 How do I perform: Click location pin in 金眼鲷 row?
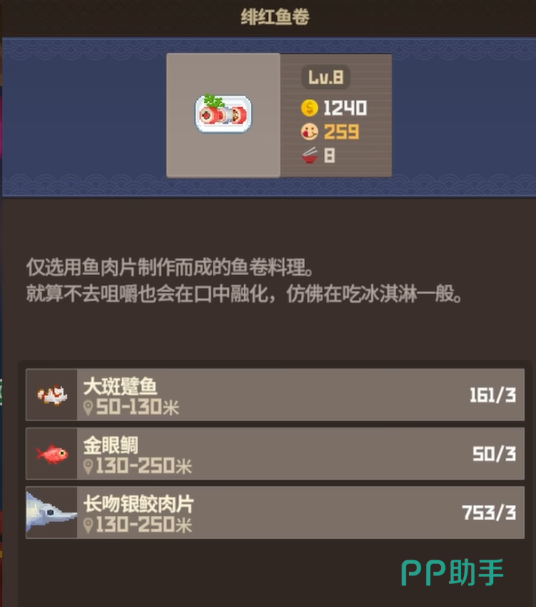(x=88, y=466)
